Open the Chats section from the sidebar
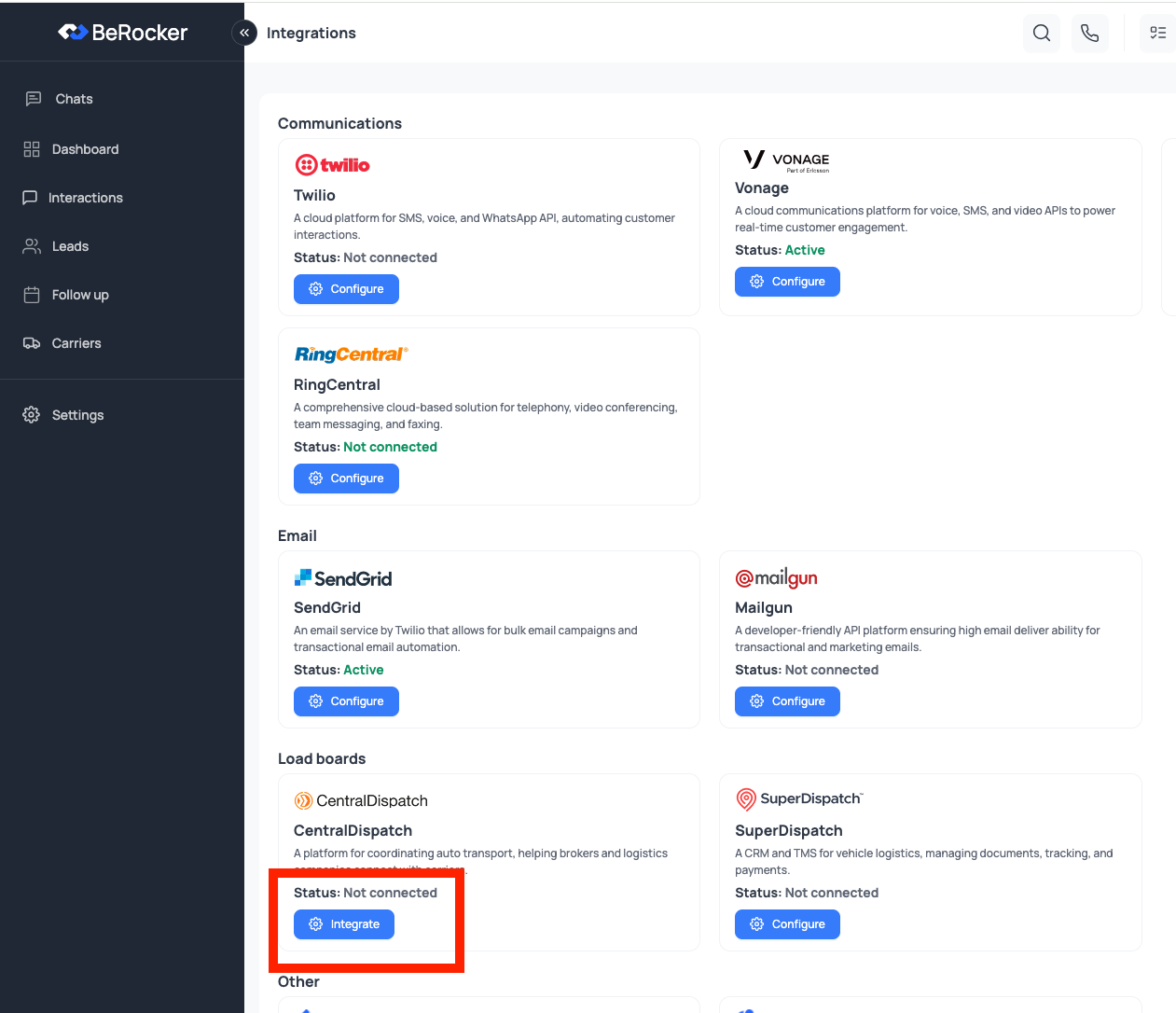The width and height of the screenshot is (1176, 1013). 34,99
